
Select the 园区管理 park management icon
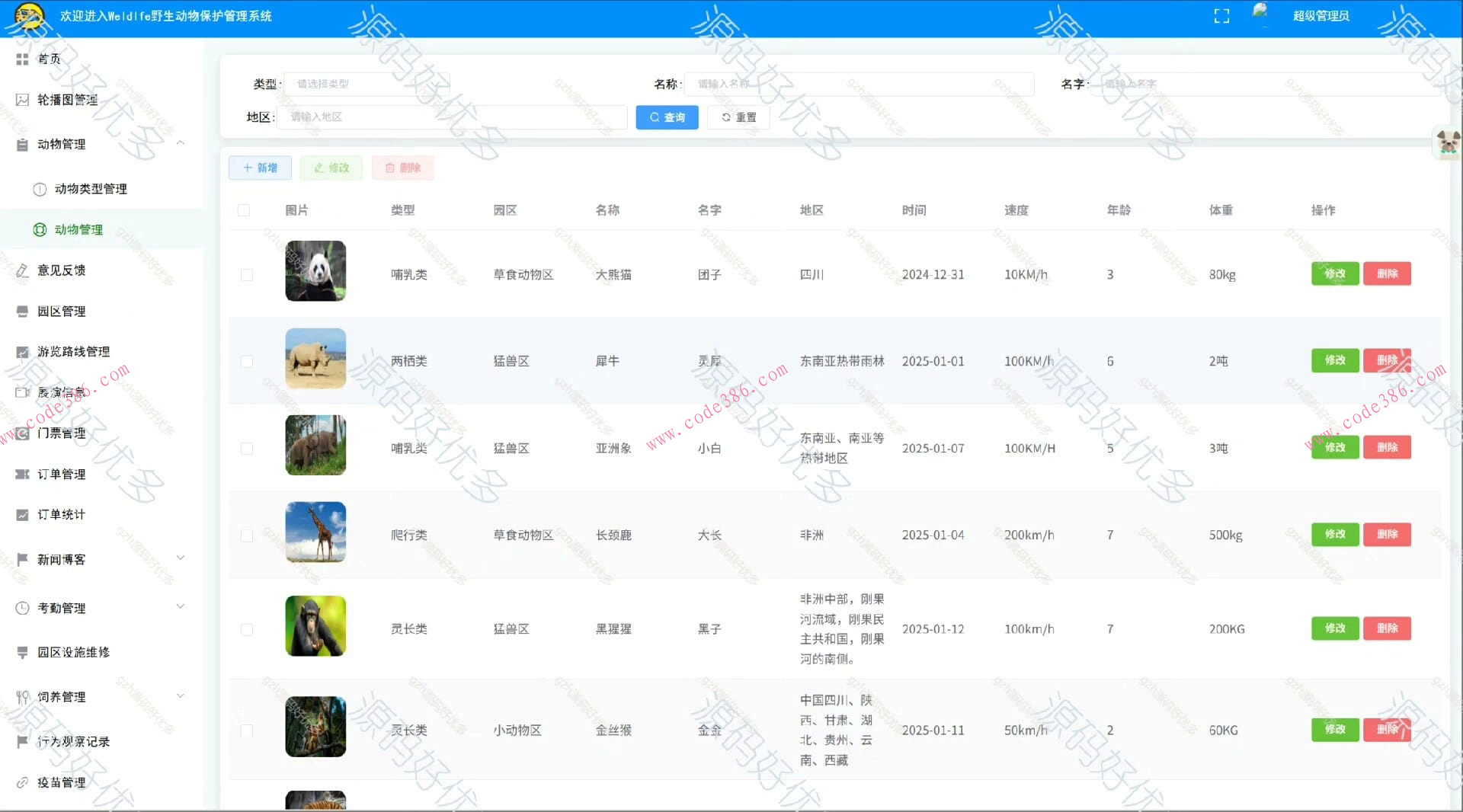(x=22, y=311)
